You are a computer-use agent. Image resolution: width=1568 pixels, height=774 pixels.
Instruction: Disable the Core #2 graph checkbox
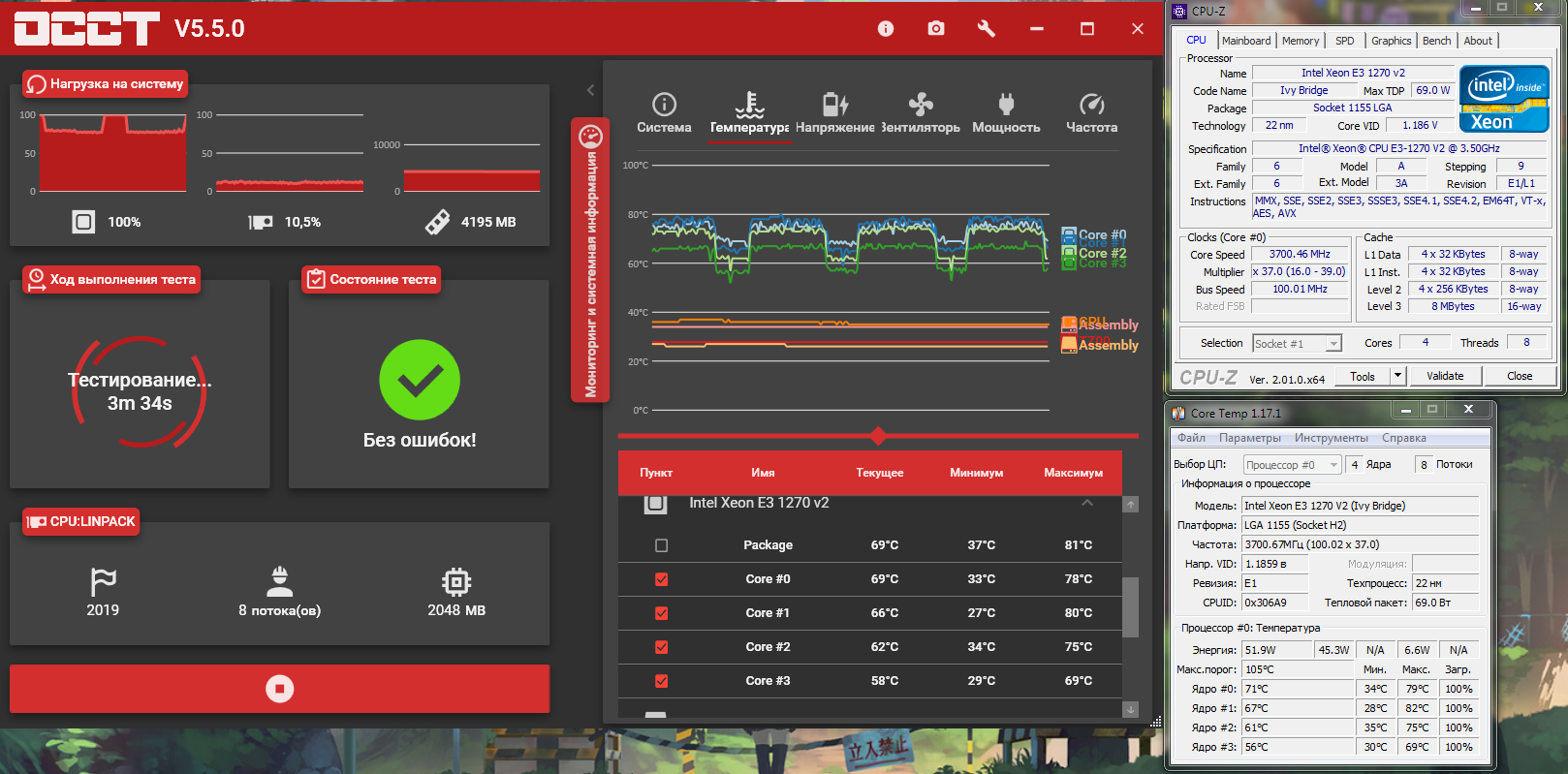pyautogui.click(x=661, y=647)
